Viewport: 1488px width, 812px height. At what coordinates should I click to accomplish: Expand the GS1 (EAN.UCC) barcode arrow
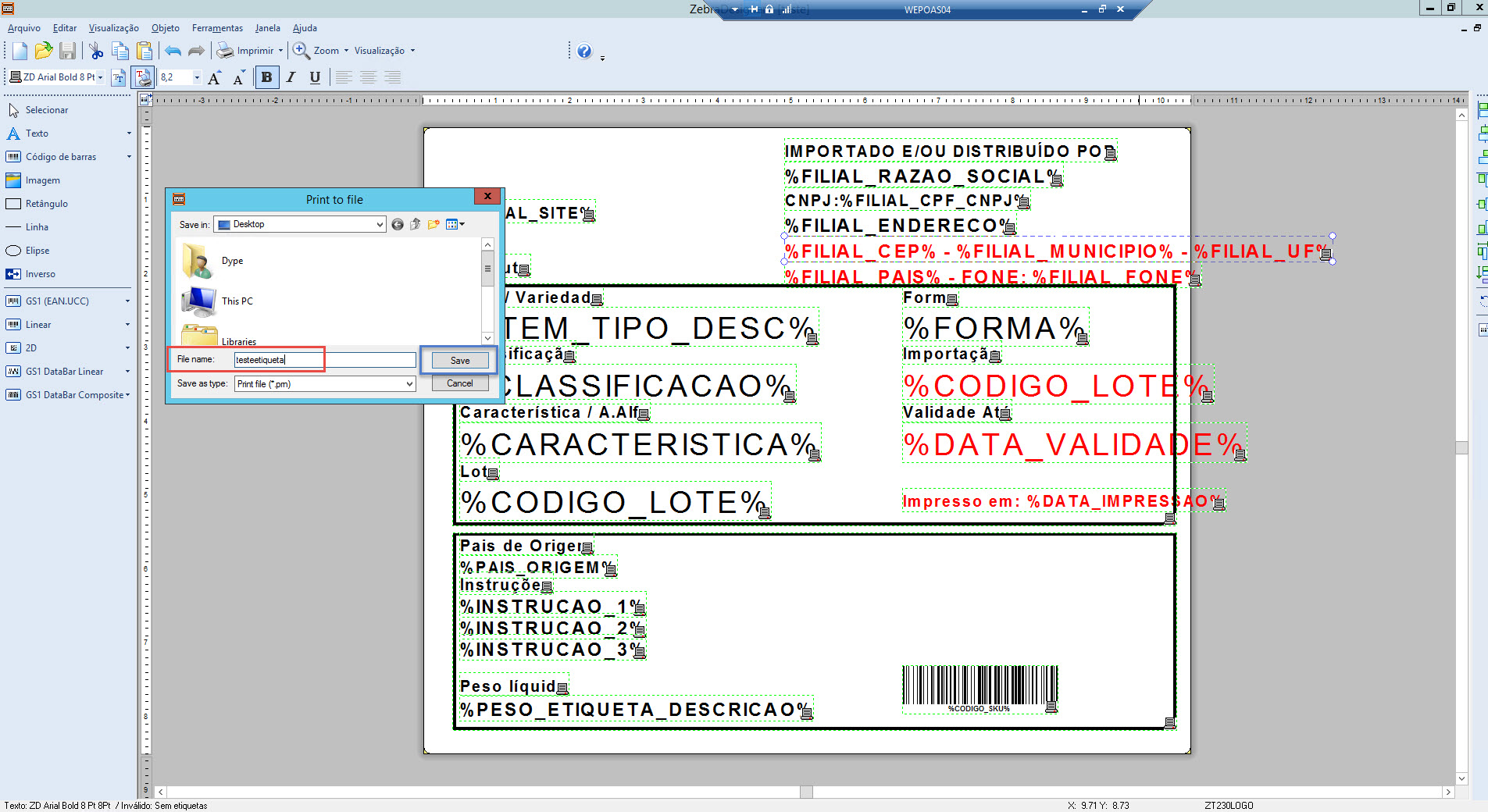tap(127, 301)
